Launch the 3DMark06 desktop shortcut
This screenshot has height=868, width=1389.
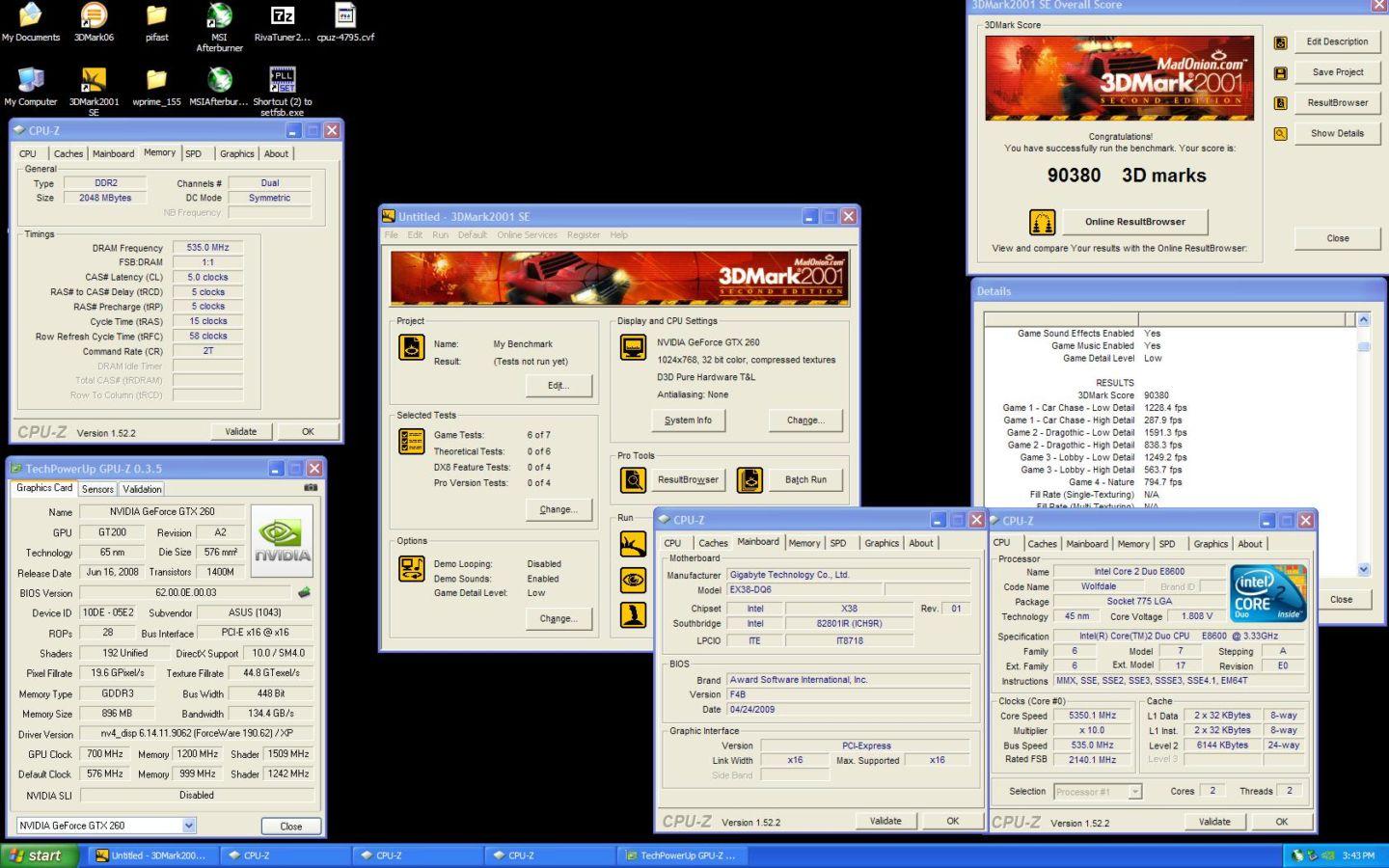94,23
